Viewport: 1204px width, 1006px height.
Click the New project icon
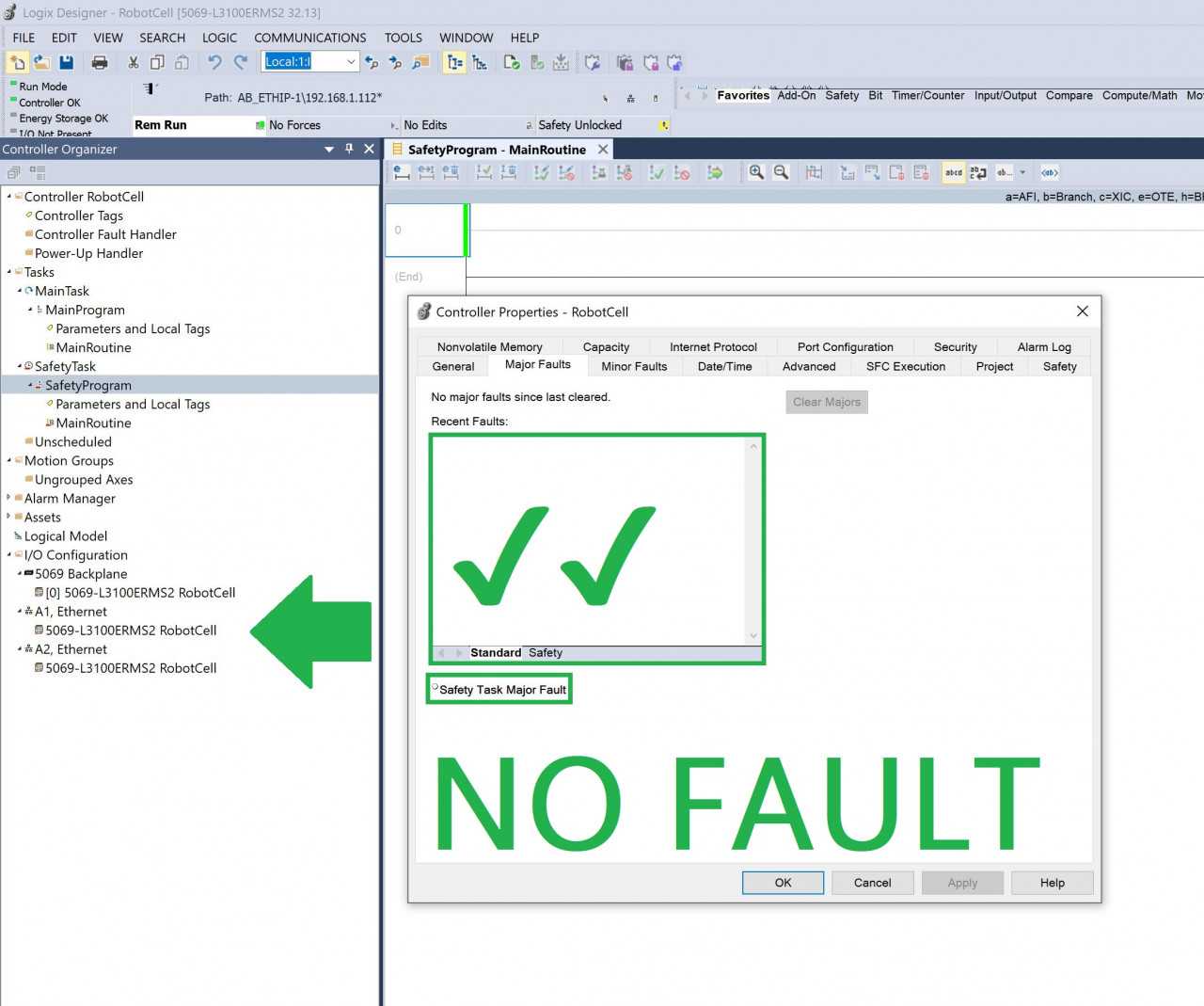17,62
